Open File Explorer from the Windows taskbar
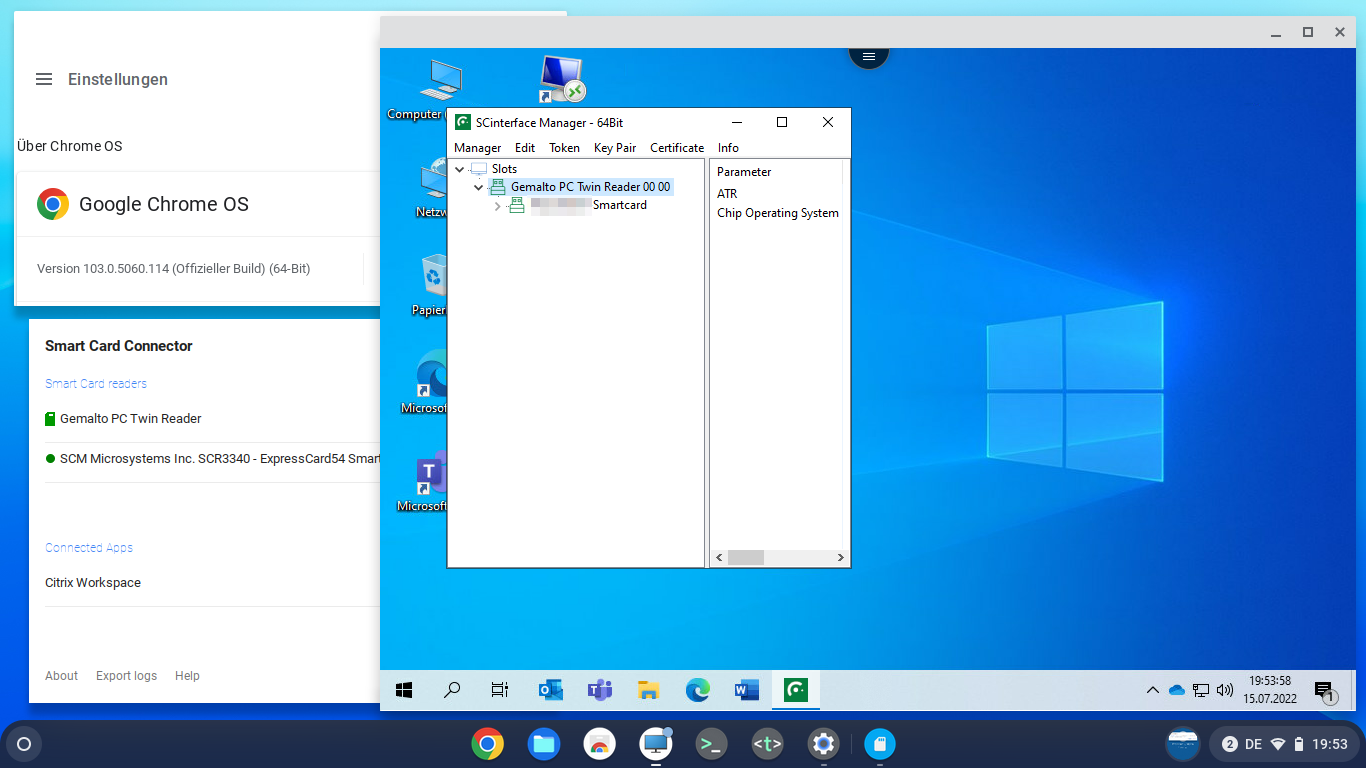Image resolution: width=1366 pixels, height=768 pixels. pos(648,690)
